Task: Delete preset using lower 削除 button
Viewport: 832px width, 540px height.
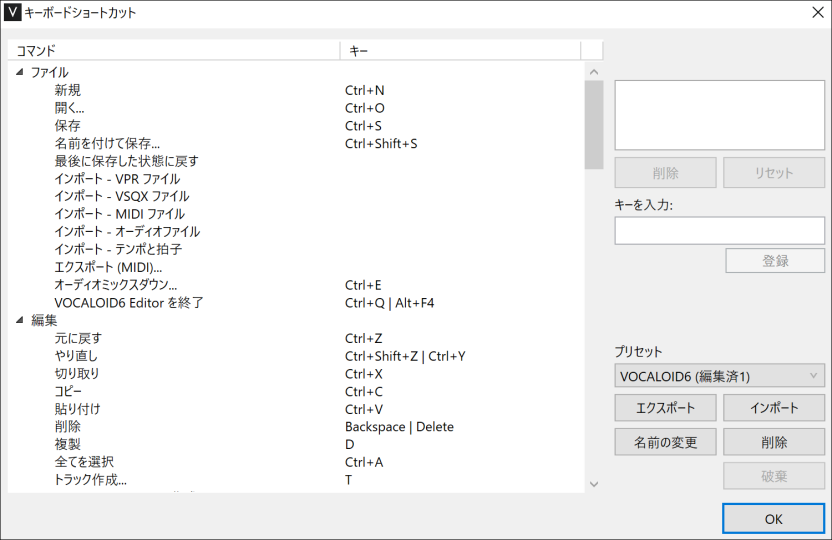Action: point(774,442)
